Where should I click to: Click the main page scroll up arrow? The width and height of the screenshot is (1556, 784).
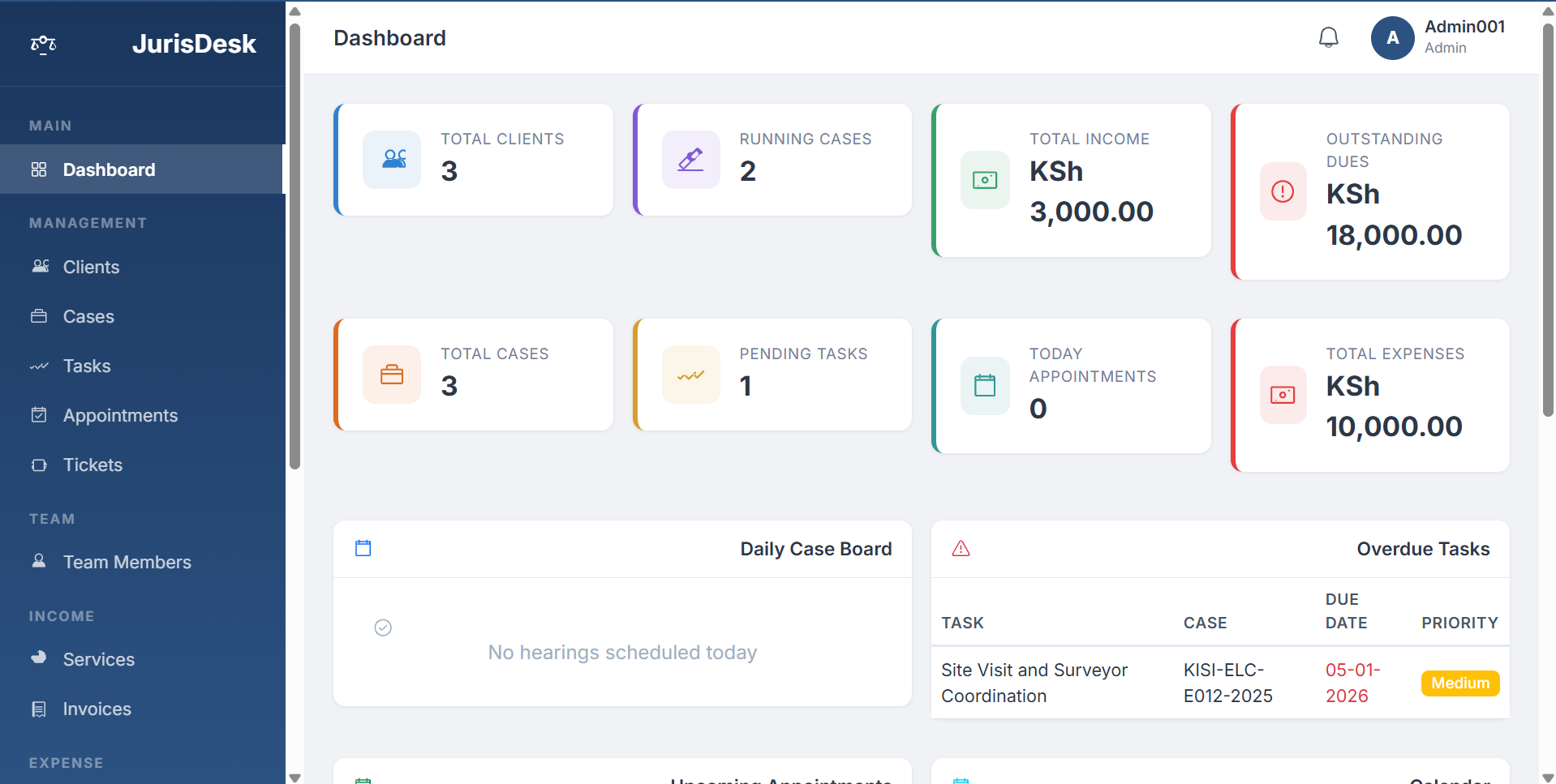coord(1548,11)
